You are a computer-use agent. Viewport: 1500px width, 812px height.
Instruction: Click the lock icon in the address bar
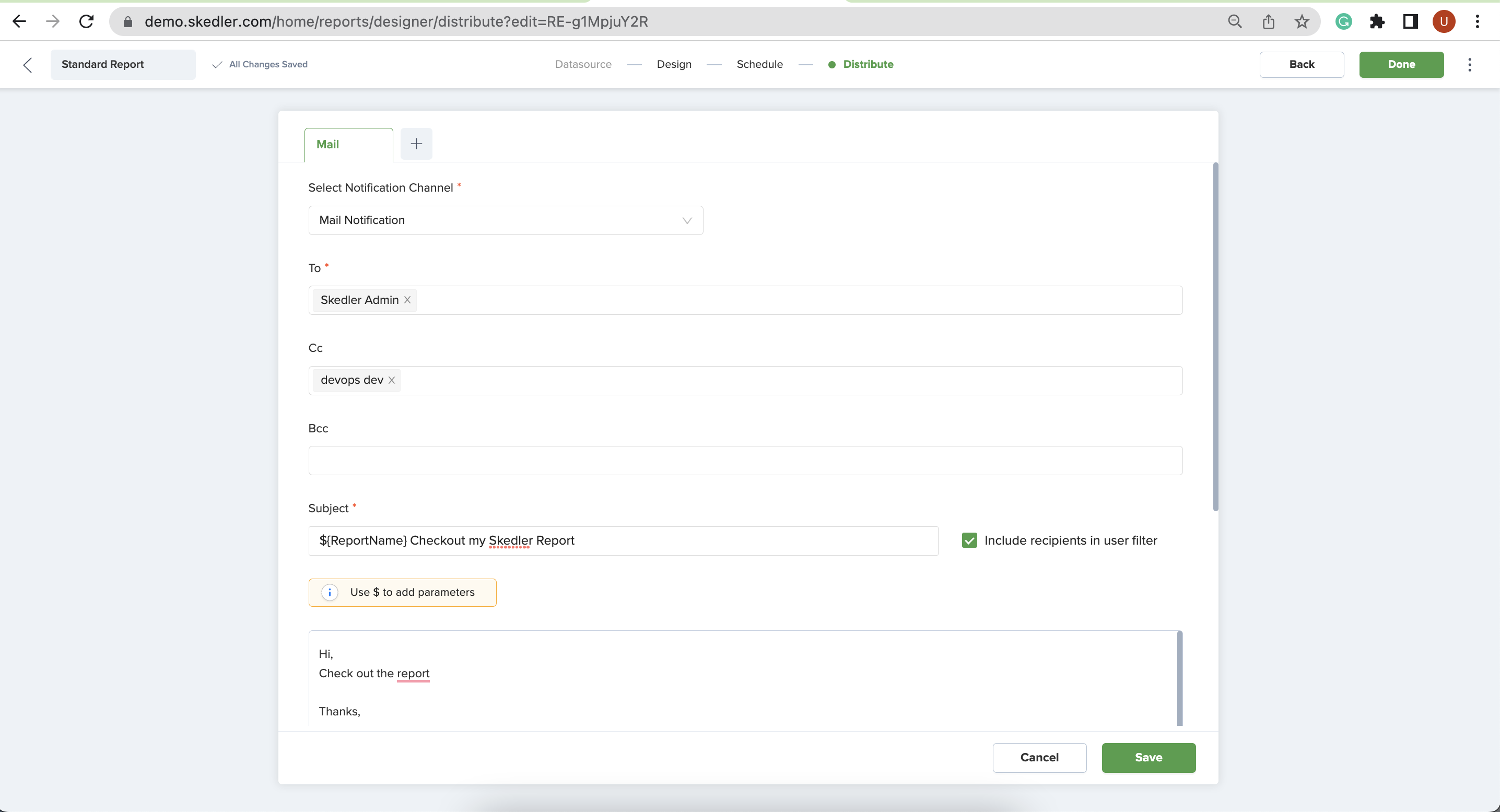128,22
